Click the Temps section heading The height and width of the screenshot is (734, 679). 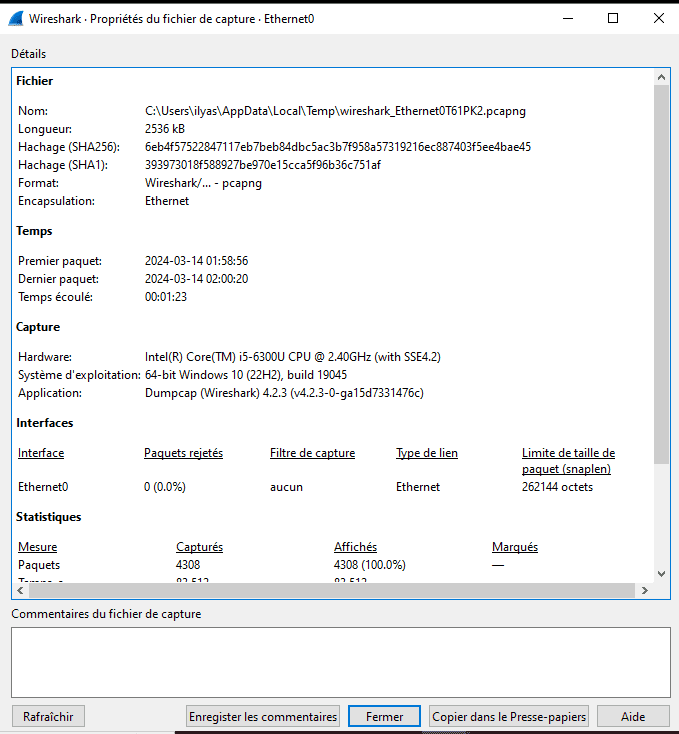coord(34,231)
